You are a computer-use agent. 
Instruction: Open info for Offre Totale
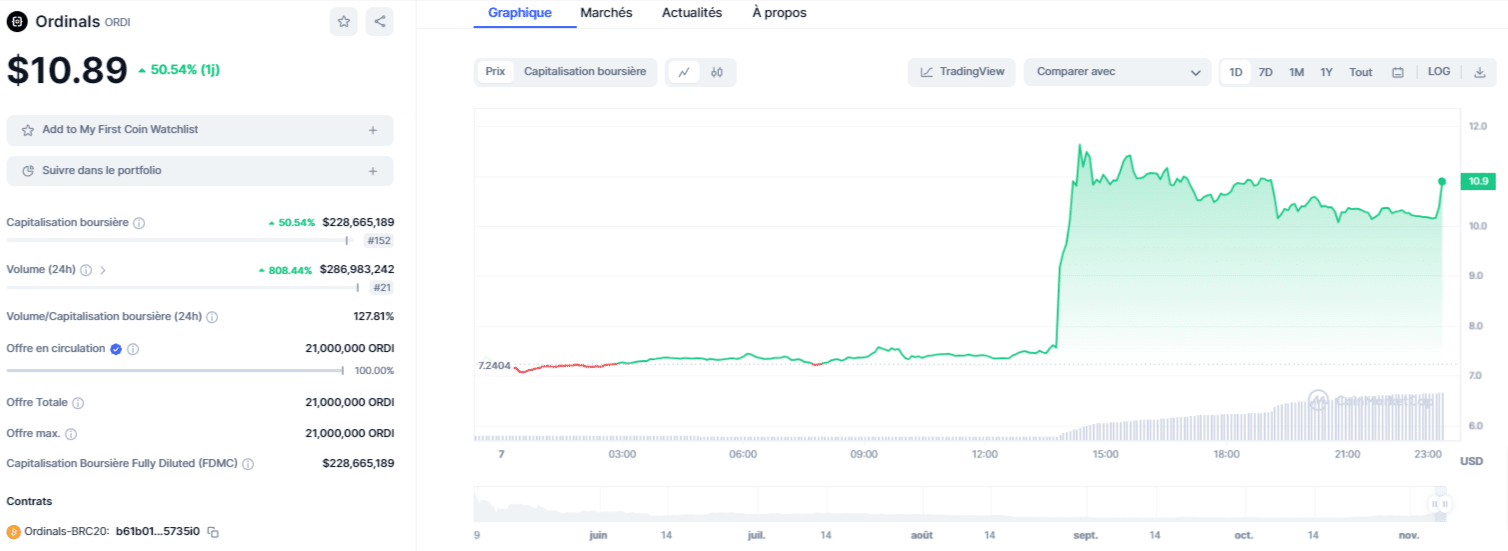pyautogui.click(x=78, y=403)
